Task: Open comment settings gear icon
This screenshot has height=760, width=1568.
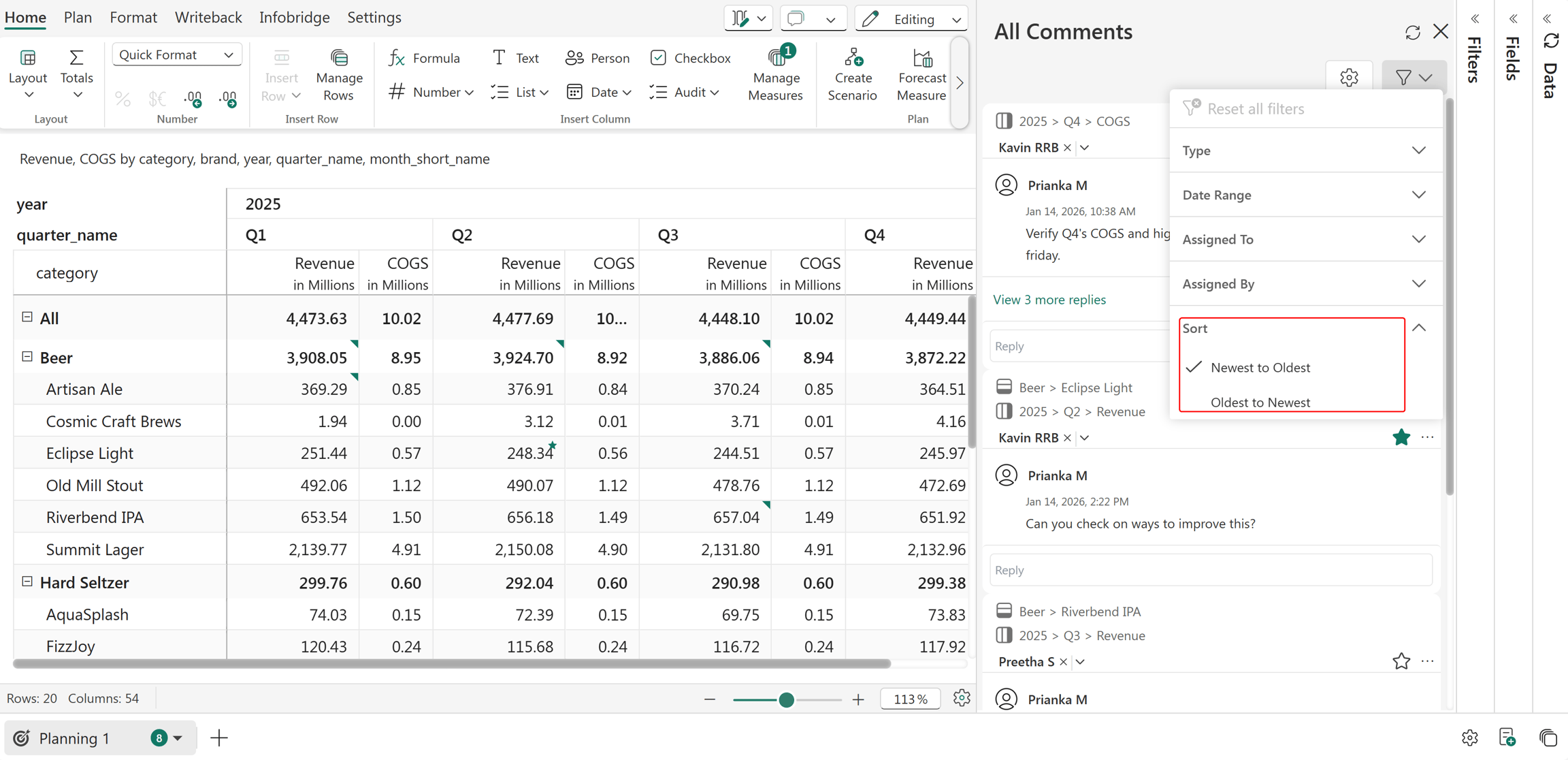Action: pyautogui.click(x=1349, y=77)
